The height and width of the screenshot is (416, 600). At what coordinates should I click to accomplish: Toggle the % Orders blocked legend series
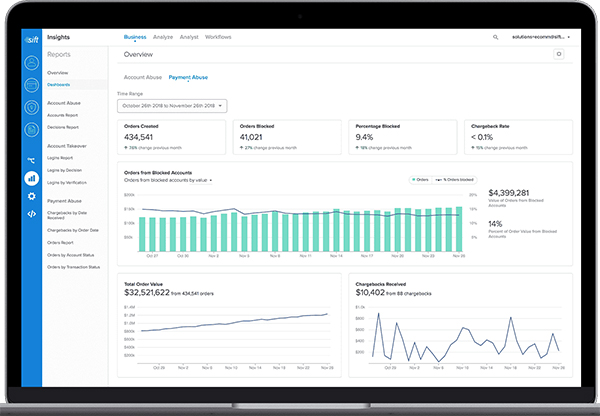click(x=455, y=179)
